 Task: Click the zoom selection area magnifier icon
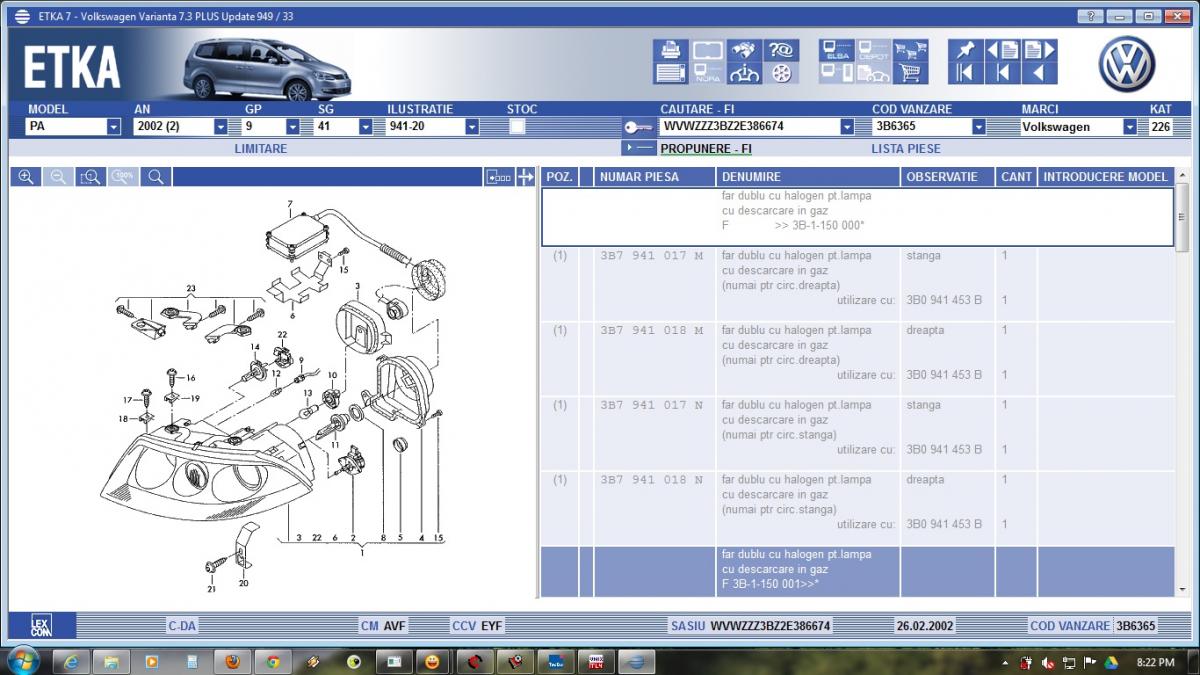click(90, 177)
